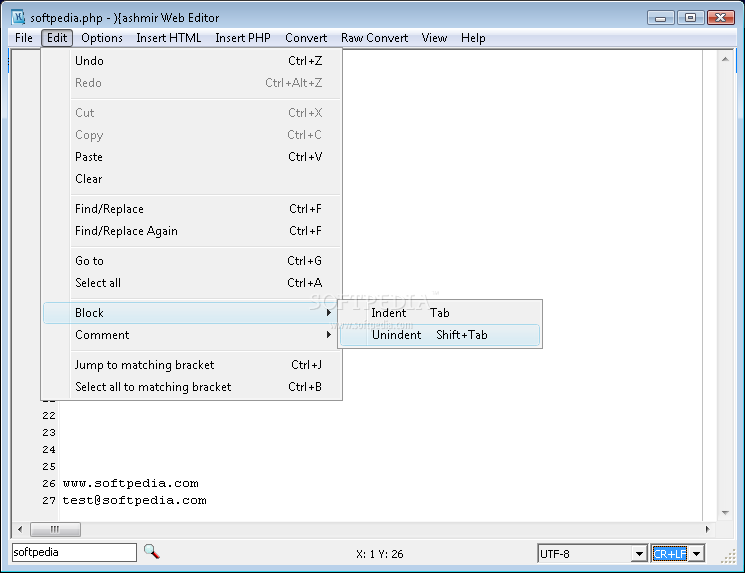
Task: Select the Find/Replace menu entry
Action: [x=192, y=209]
